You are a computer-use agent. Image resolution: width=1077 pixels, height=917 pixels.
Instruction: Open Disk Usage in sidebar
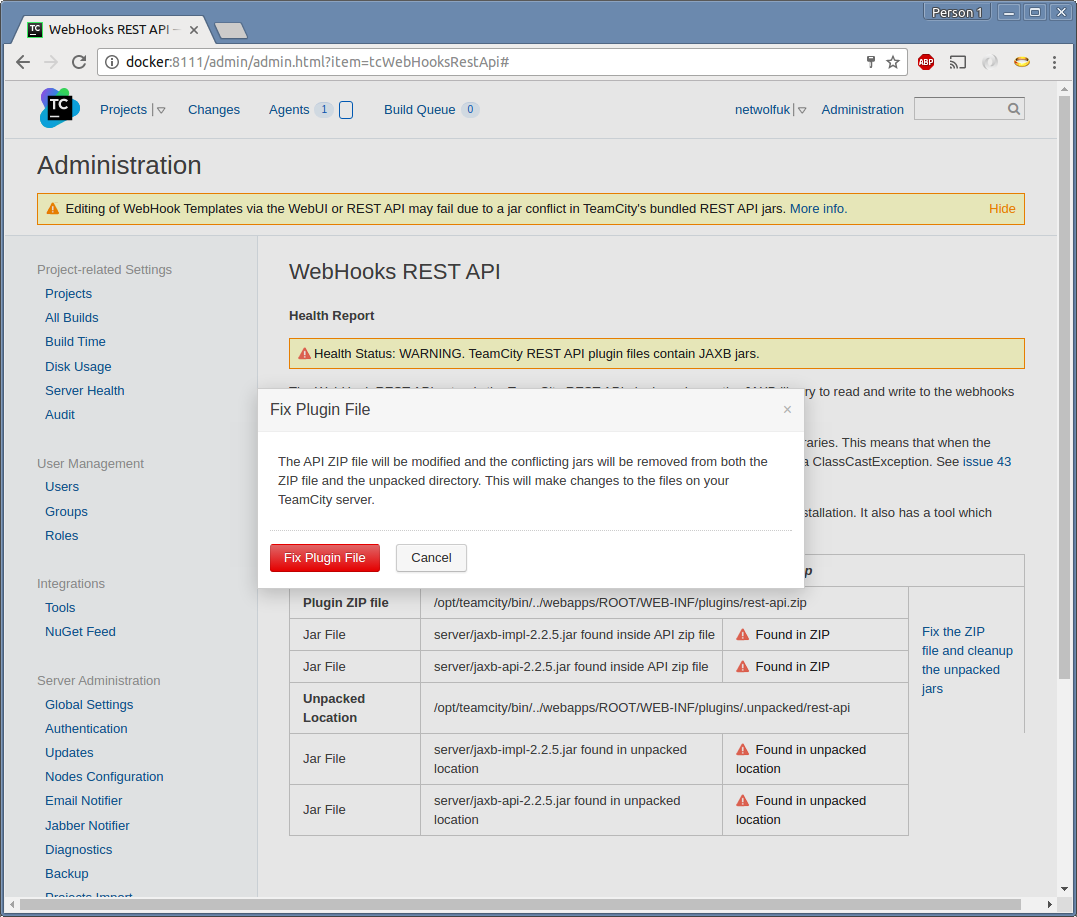coord(78,367)
